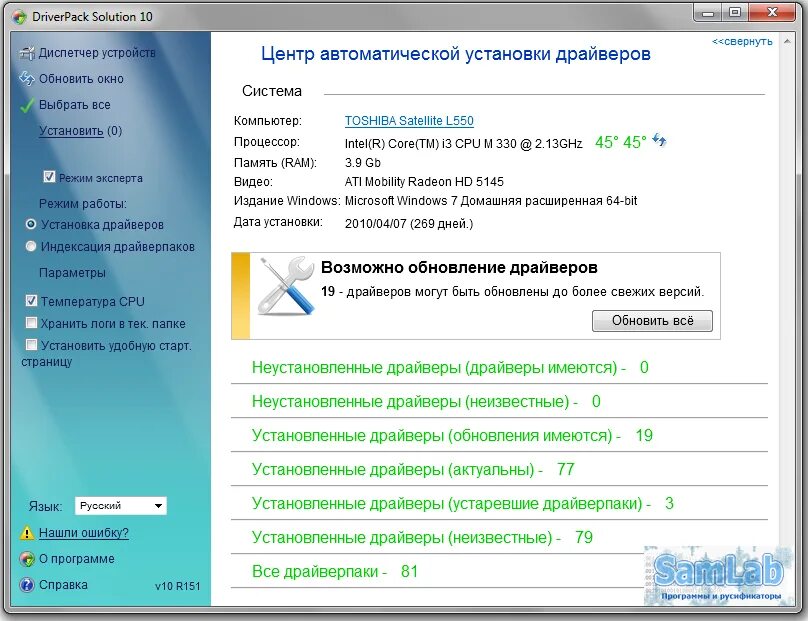Click the Режим работы: label
This screenshot has width=808, height=621.
[x=82, y=204]
